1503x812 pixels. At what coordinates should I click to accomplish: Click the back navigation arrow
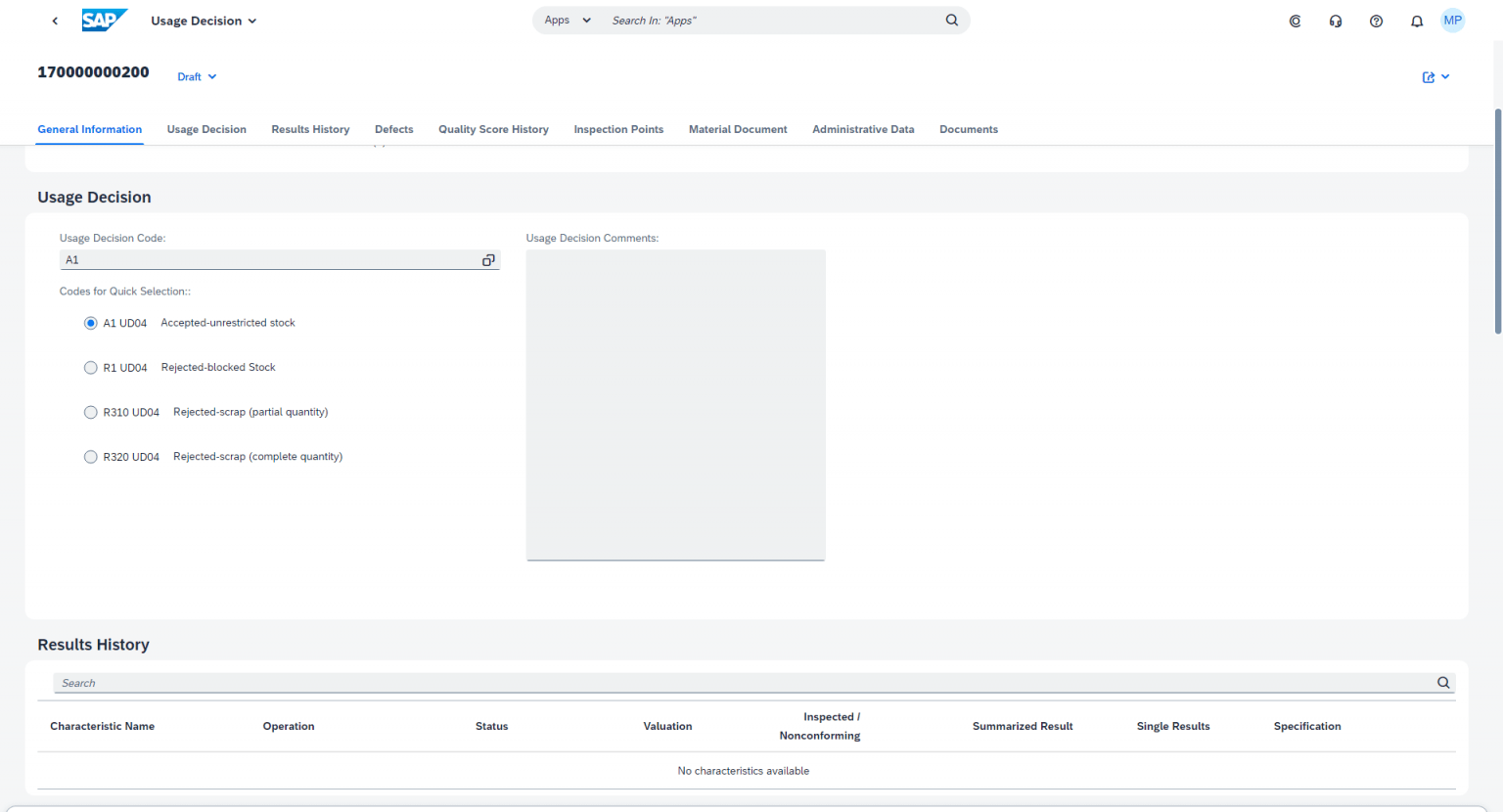pyautogui.click(x=54, y=20)
